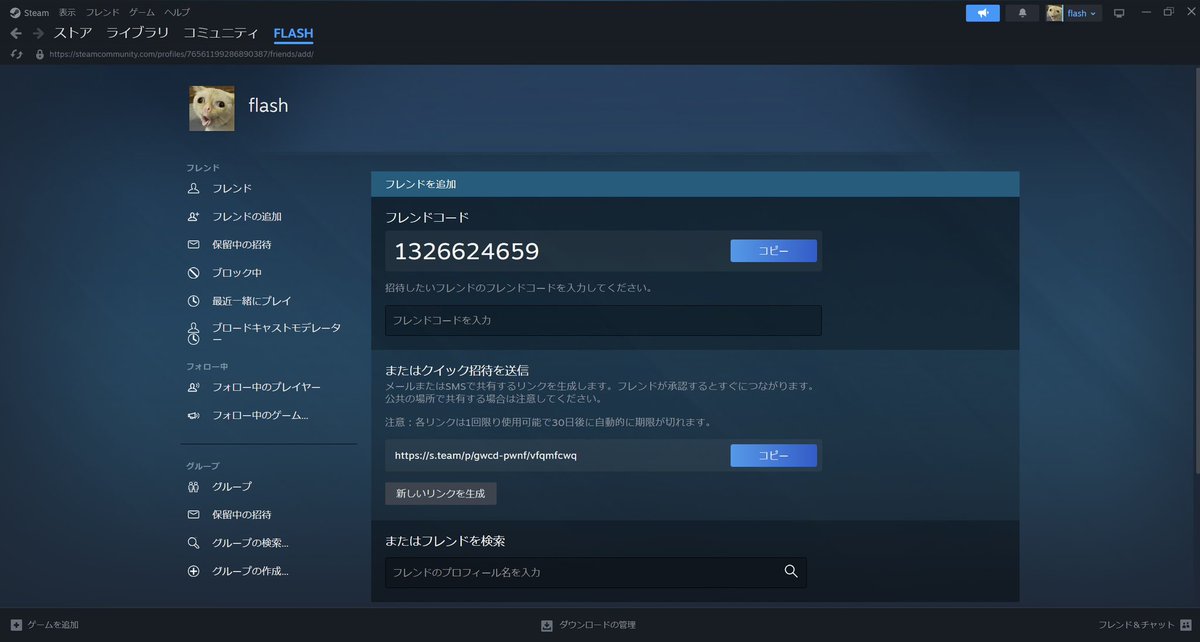The width and height of the screenshot is (1200, 642).
Task: Click the グループの作成 plus icon
Action: [x=193, y=571]
